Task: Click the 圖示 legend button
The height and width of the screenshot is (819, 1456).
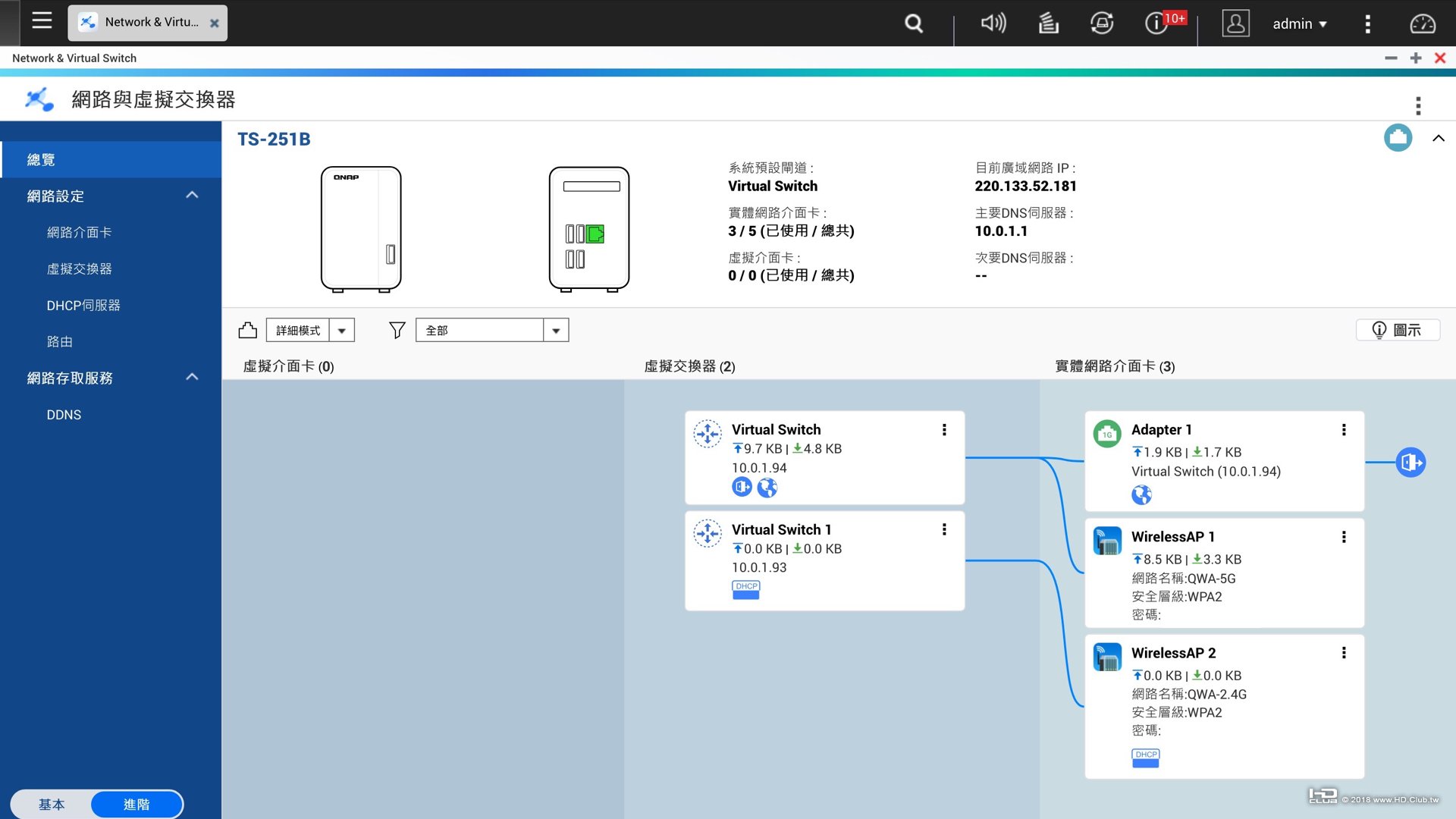Action: 1397,330
